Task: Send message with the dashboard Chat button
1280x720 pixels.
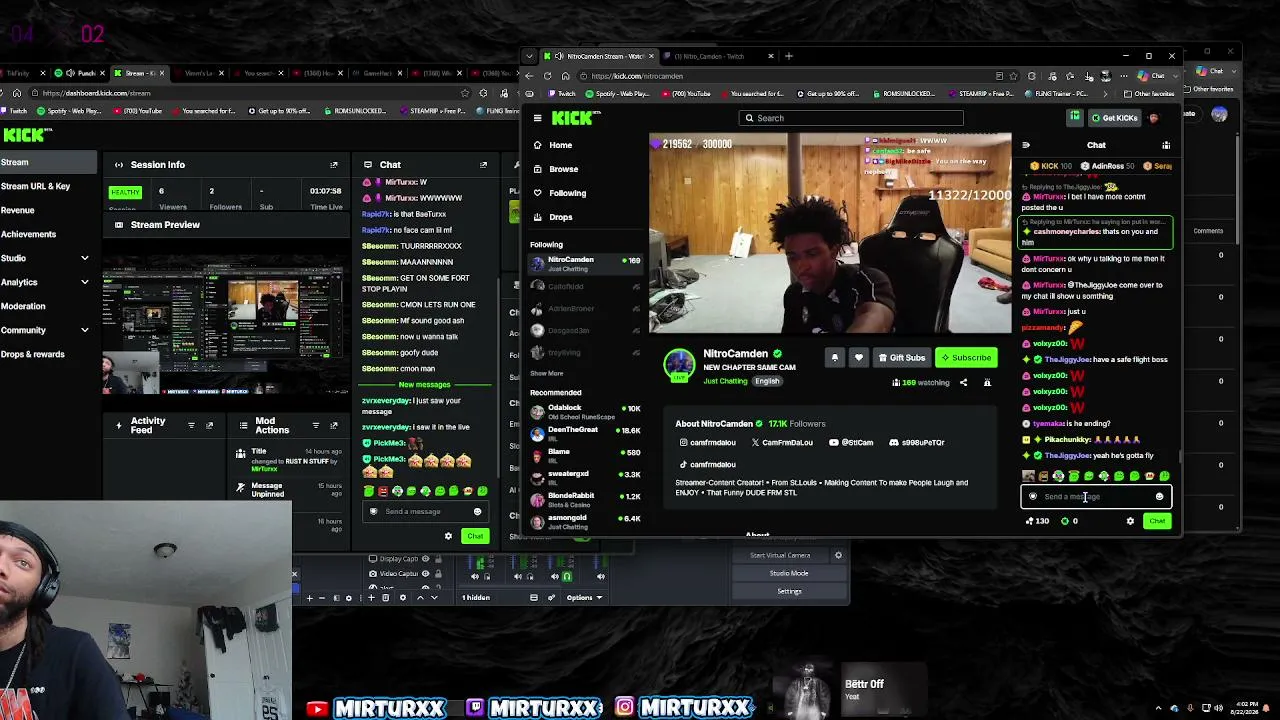Action: 475,536
